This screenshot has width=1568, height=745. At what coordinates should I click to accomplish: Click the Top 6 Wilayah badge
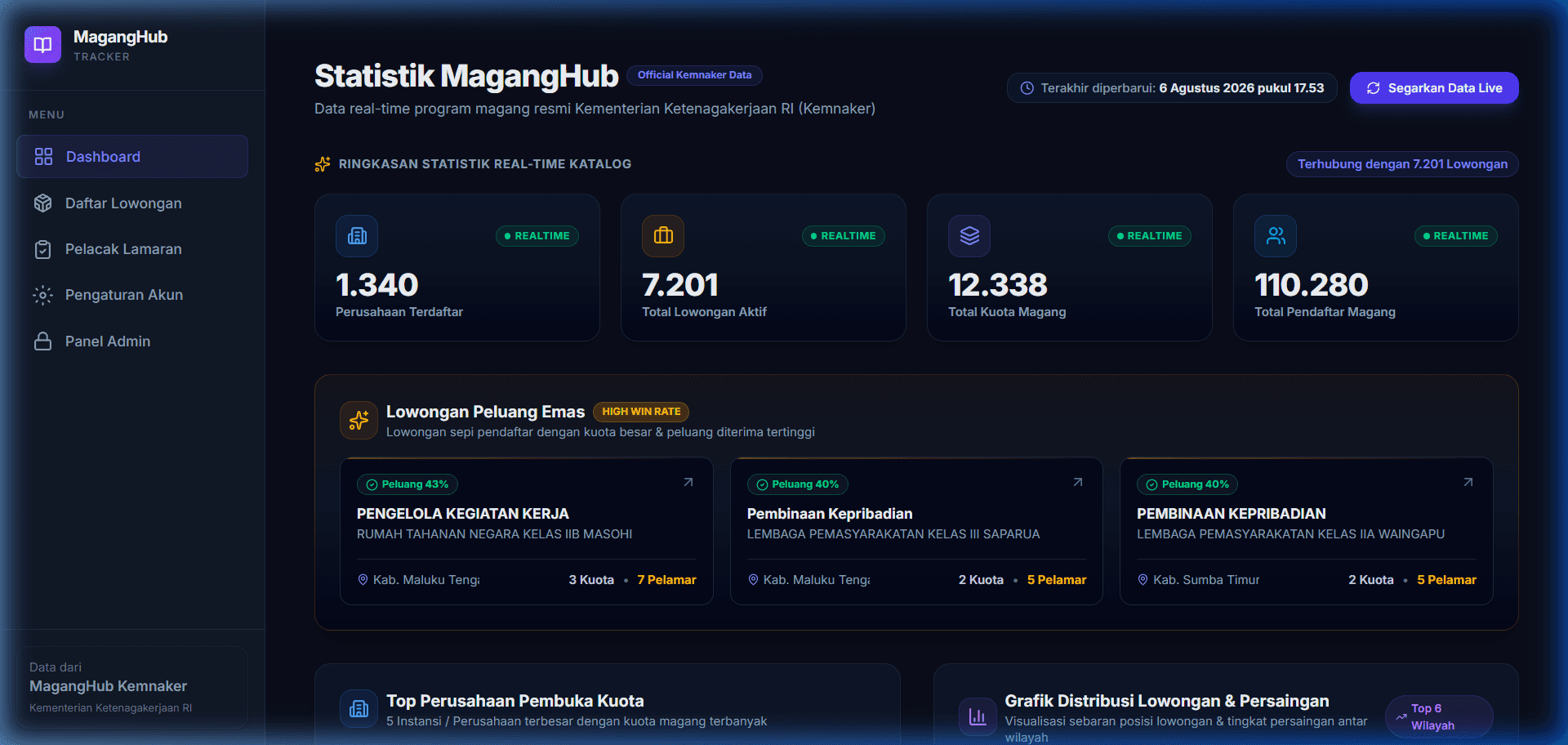coord(1439,717)
